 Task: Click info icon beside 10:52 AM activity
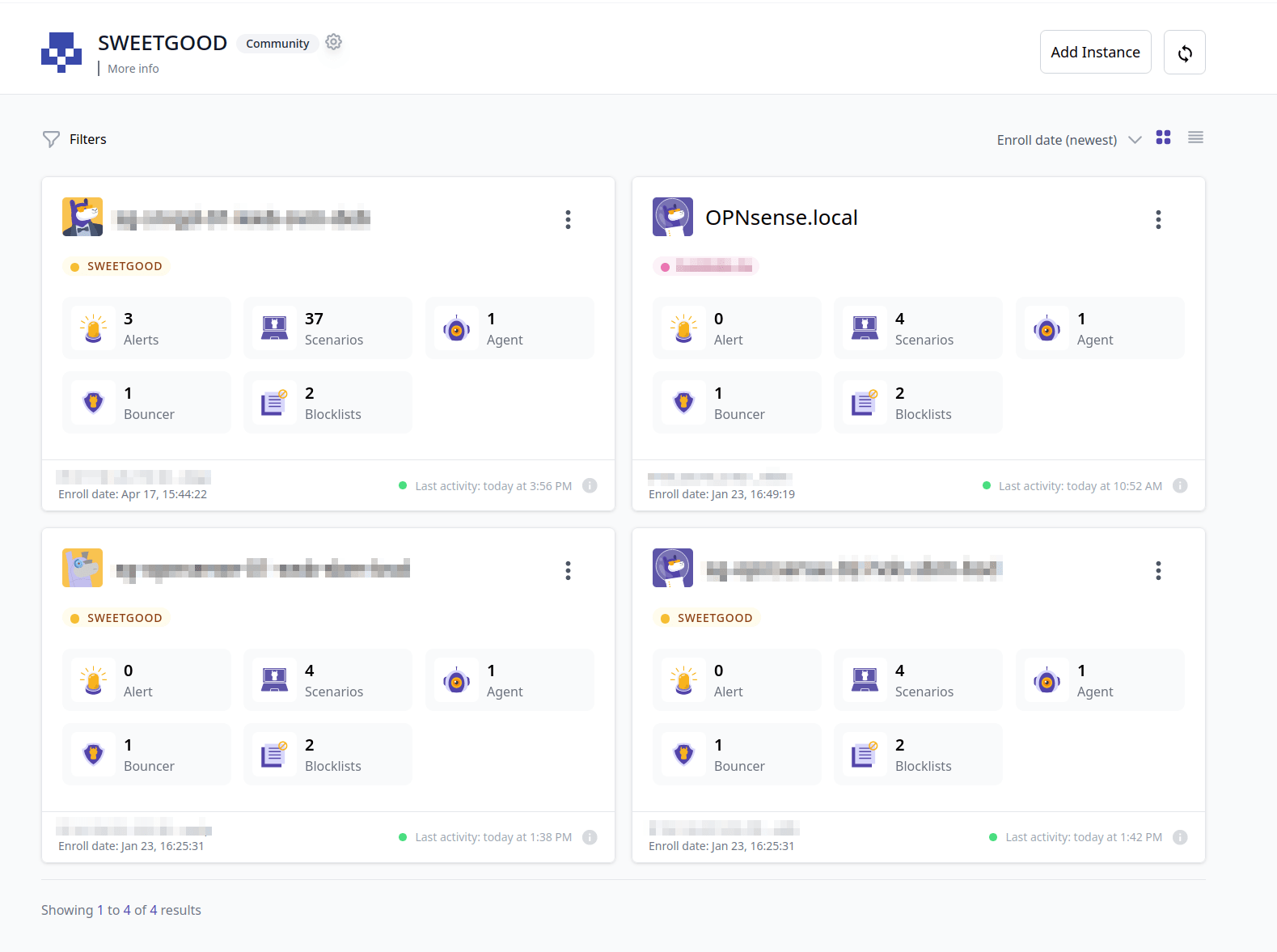pos(1180,485)
